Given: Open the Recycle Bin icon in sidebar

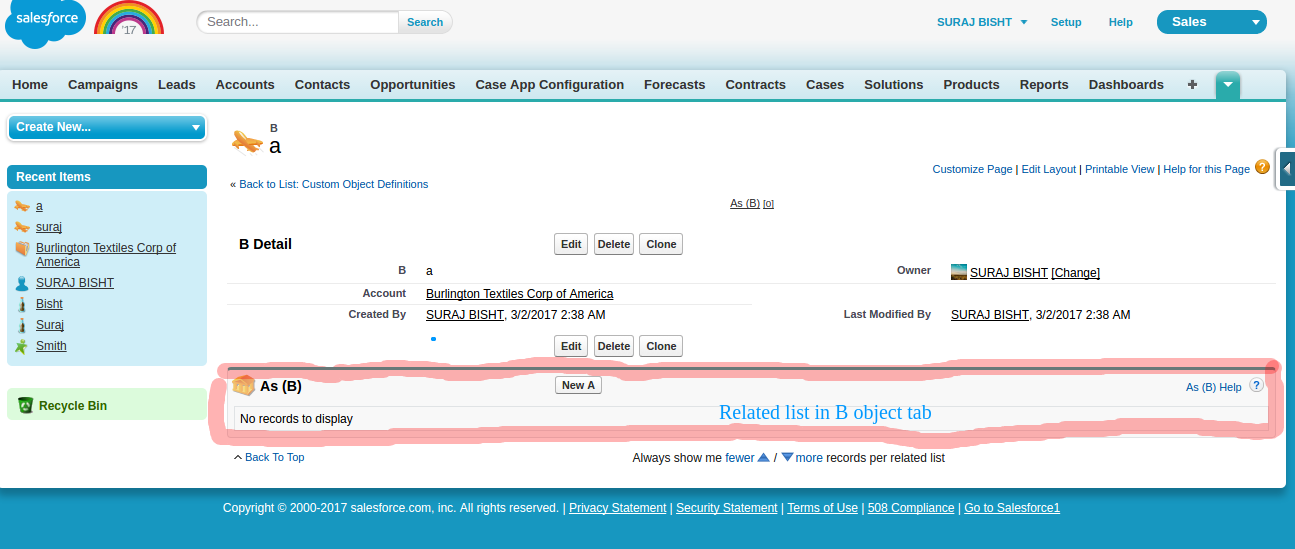Looking at the screenshot, I should (26, 405).
